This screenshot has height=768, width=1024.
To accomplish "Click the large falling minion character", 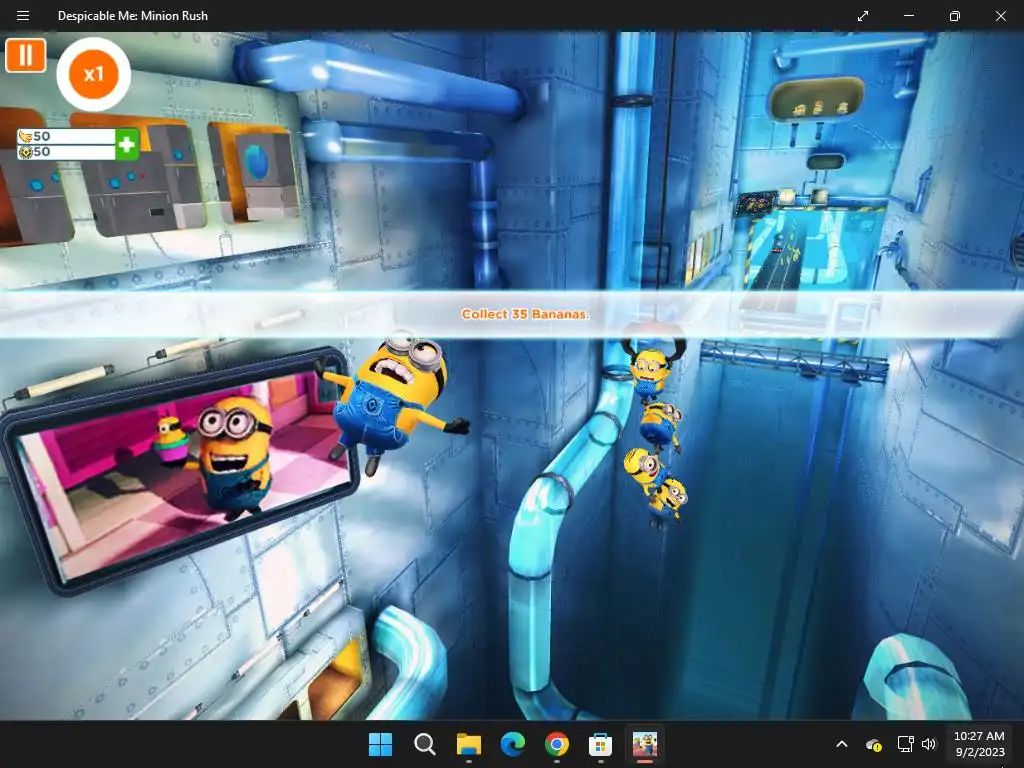I will (x=394, y=400).
